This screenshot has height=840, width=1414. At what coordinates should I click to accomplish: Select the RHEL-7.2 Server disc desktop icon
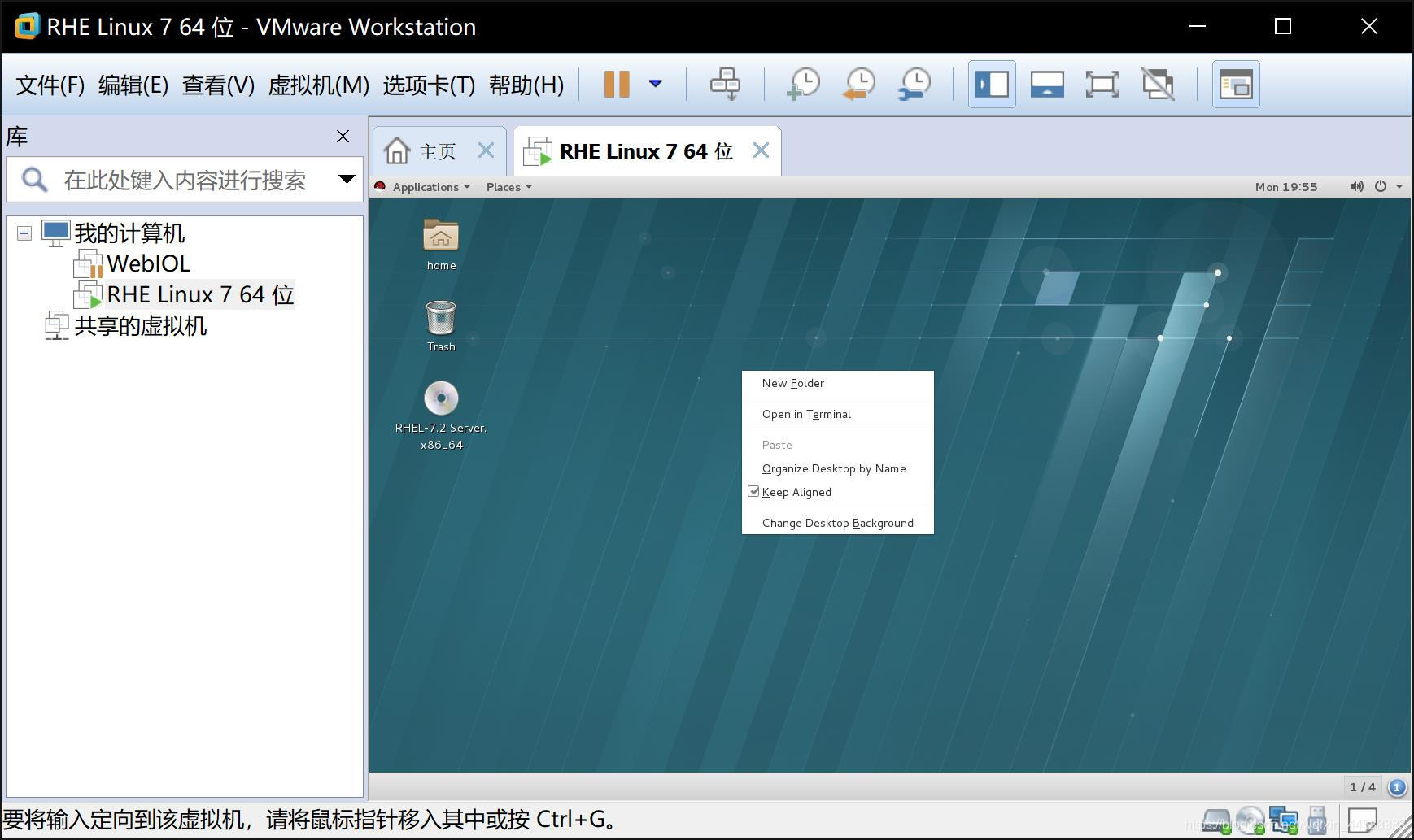pos(441,416)
